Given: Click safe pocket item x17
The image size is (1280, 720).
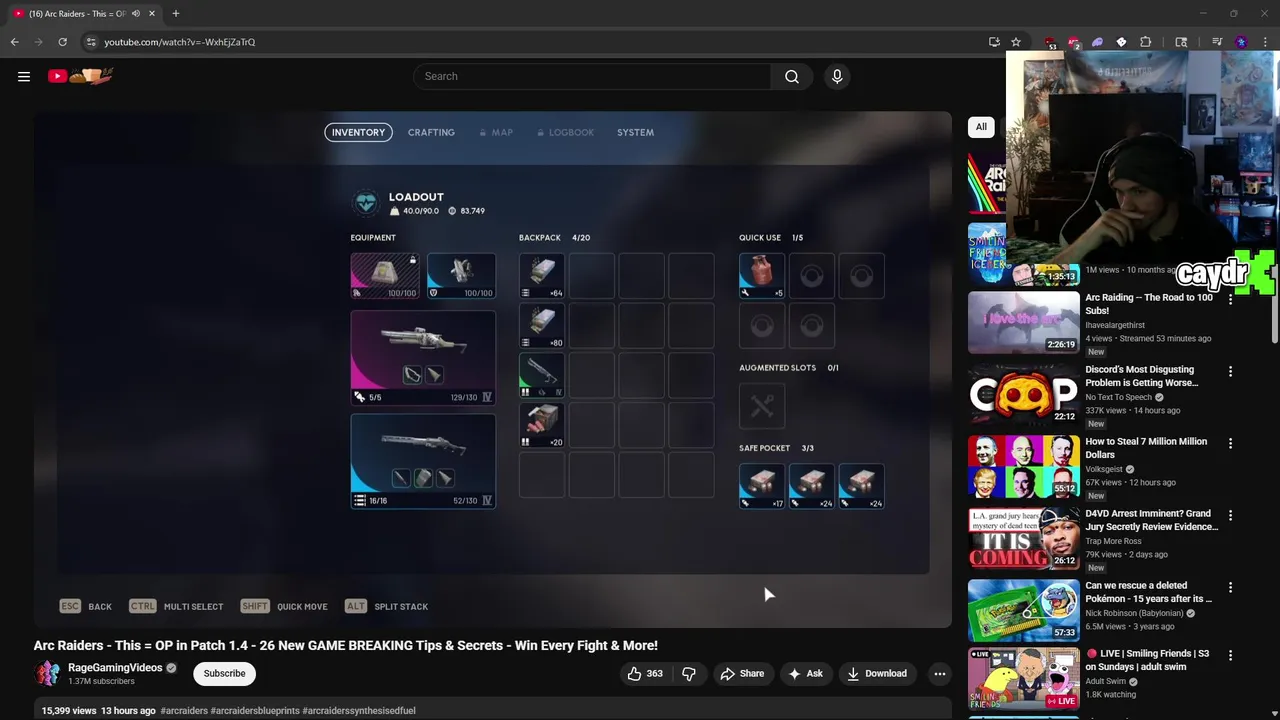Looking at the screenshot, I should pyautogui.click(x=762, y=486).
